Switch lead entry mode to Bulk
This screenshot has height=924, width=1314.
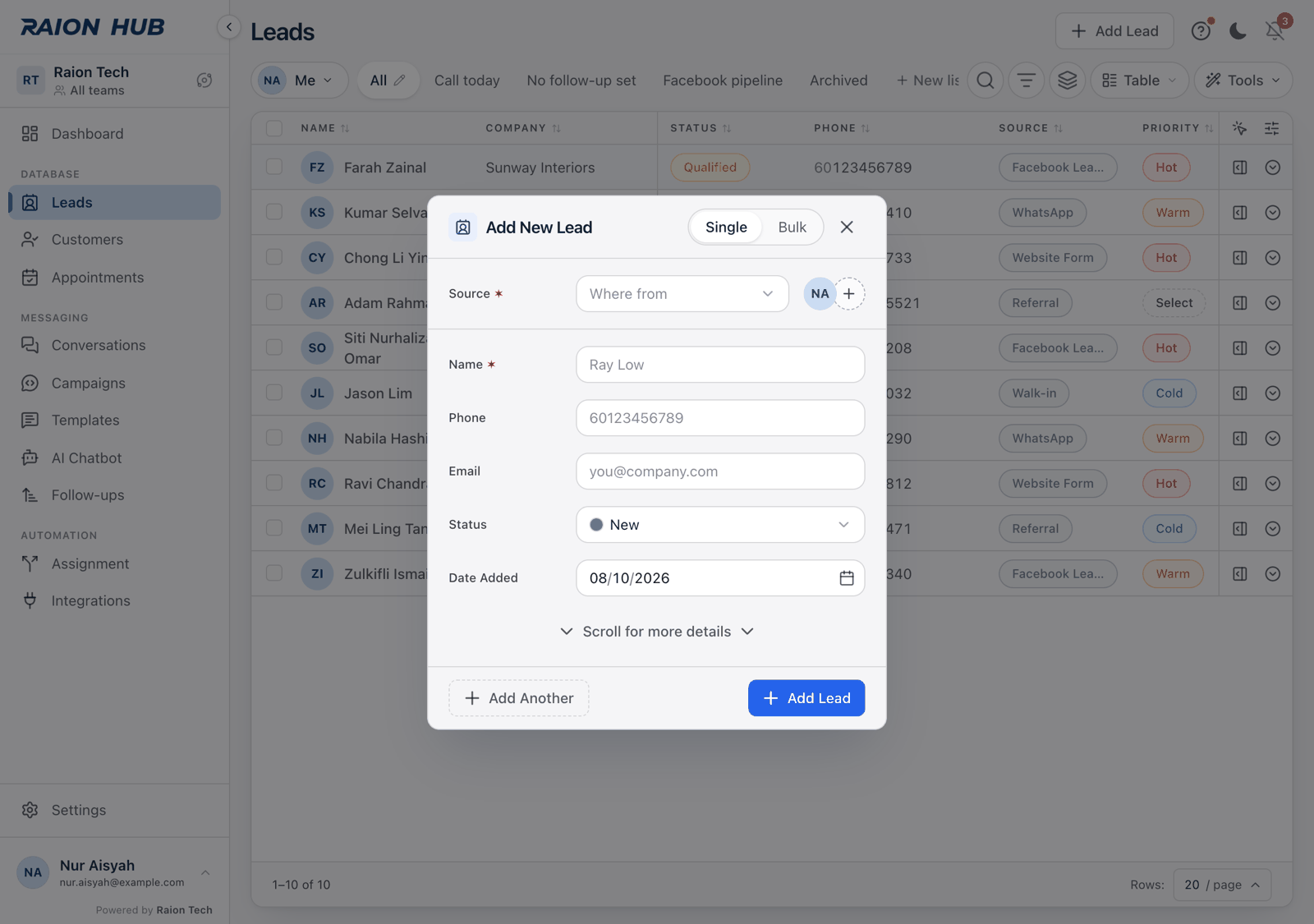click(x=793, y=228)
